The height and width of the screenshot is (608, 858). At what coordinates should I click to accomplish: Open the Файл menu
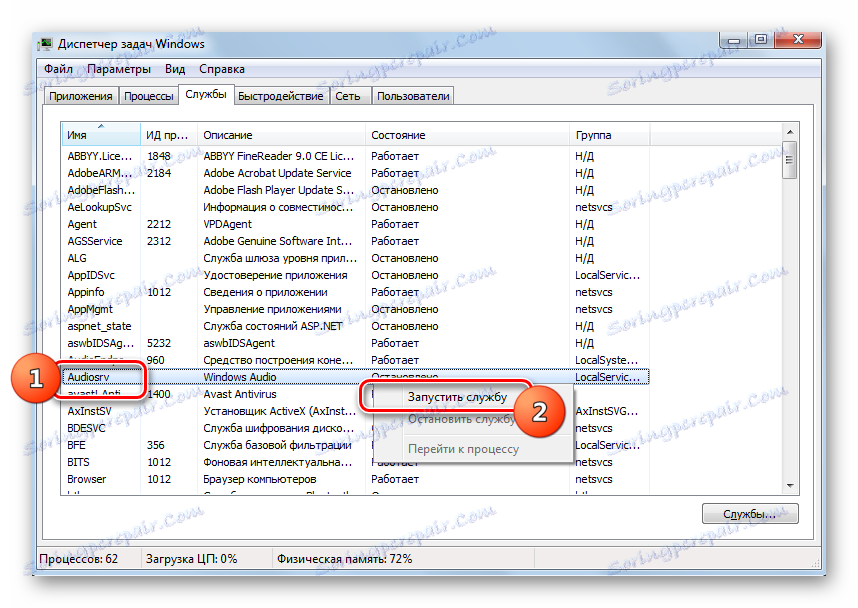click(x=59, y=69)
